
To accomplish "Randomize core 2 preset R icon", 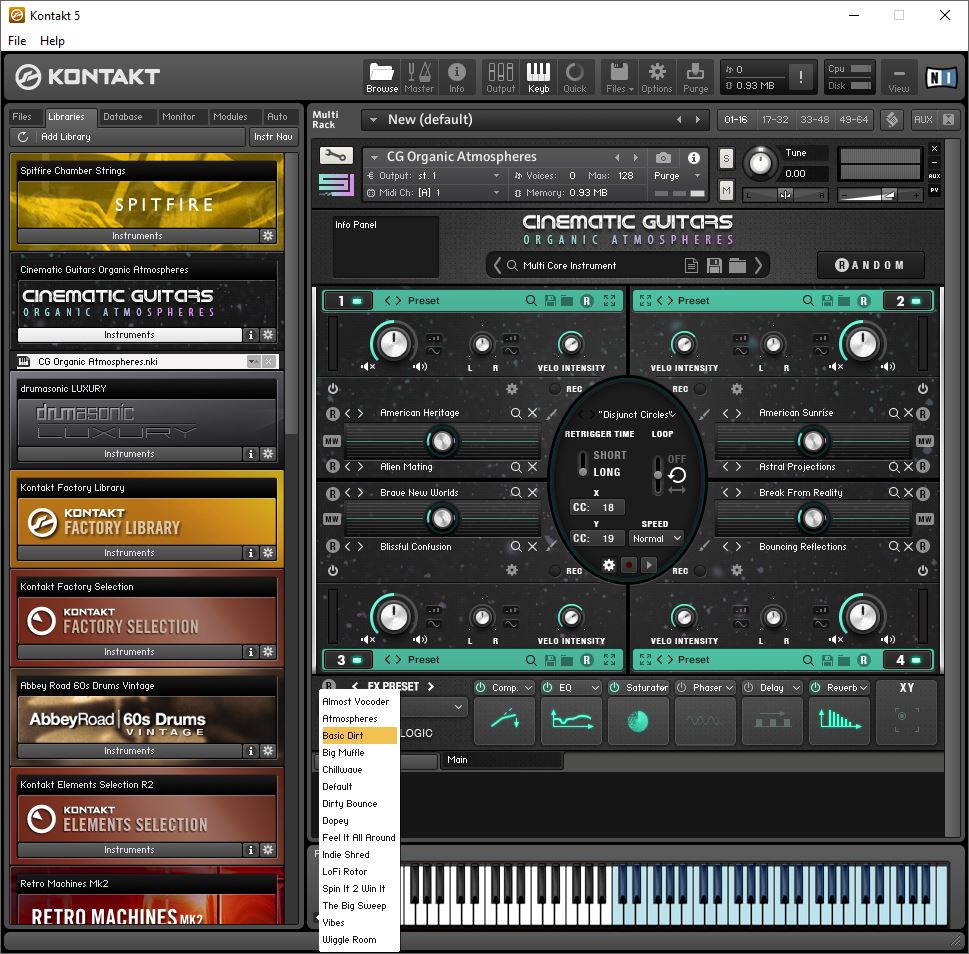I will (863, 301).
